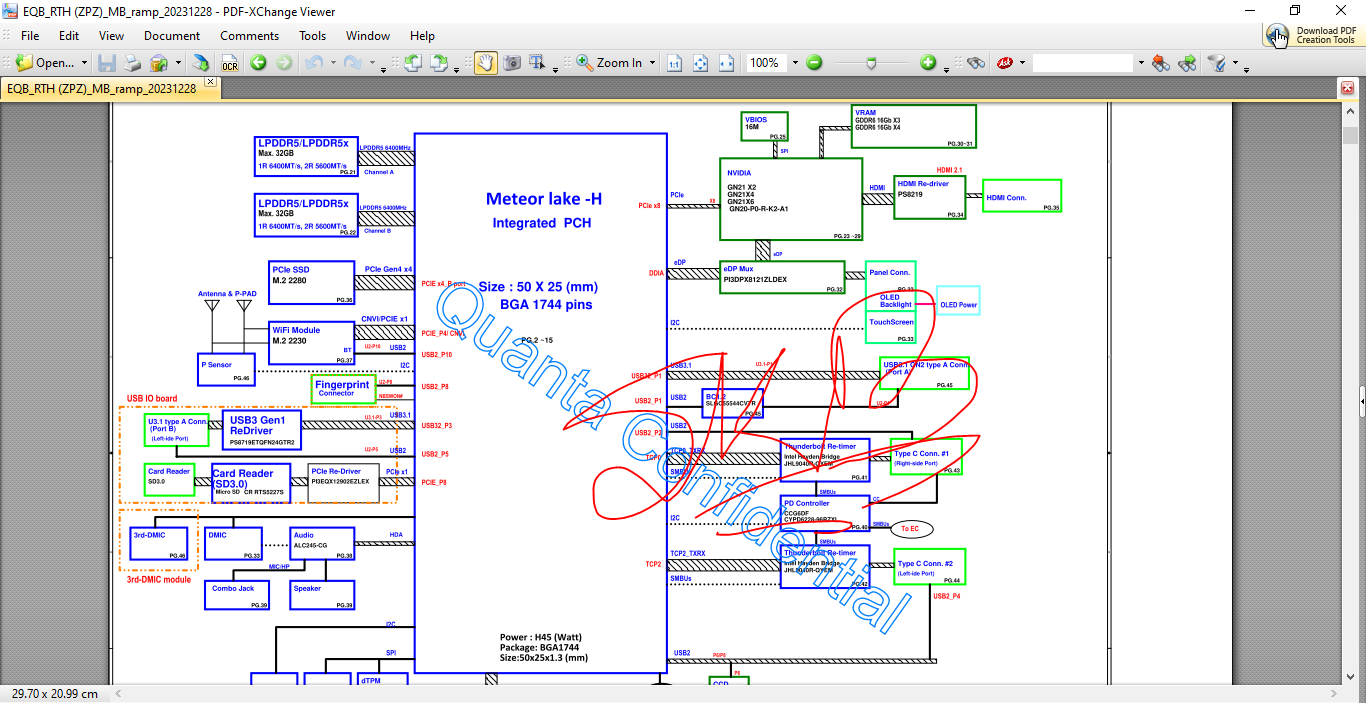
Task: Click the Download PDF Creation Tools button
Action: (x=1312, y=35)
